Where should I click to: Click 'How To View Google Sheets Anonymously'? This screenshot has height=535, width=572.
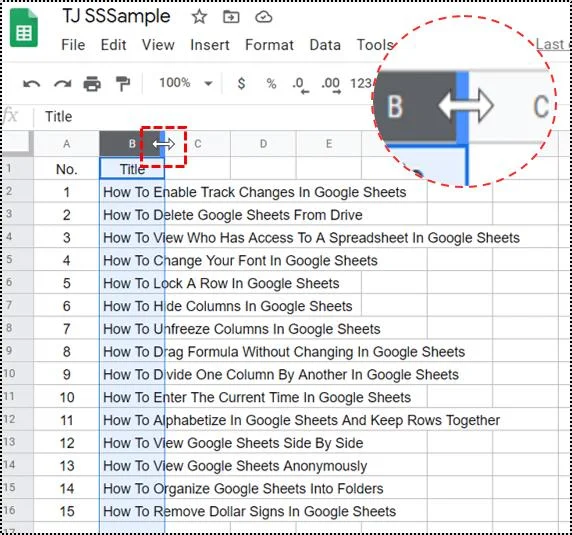(x=235, y=466)
